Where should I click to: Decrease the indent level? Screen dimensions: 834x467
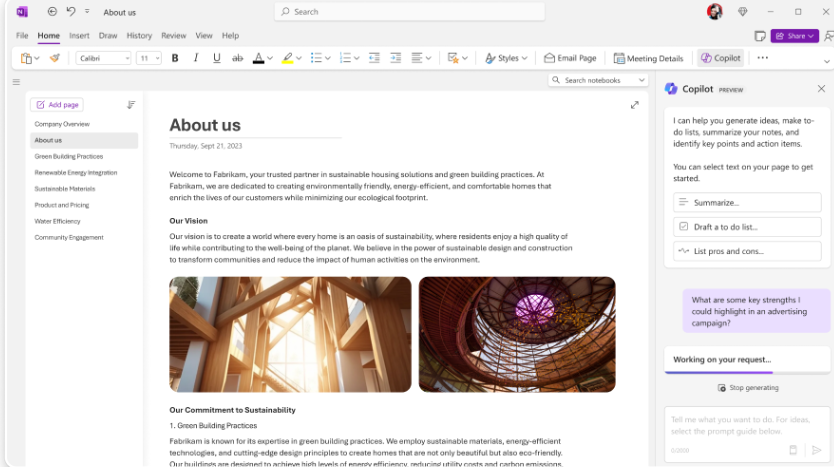click(x=374, y=58)
